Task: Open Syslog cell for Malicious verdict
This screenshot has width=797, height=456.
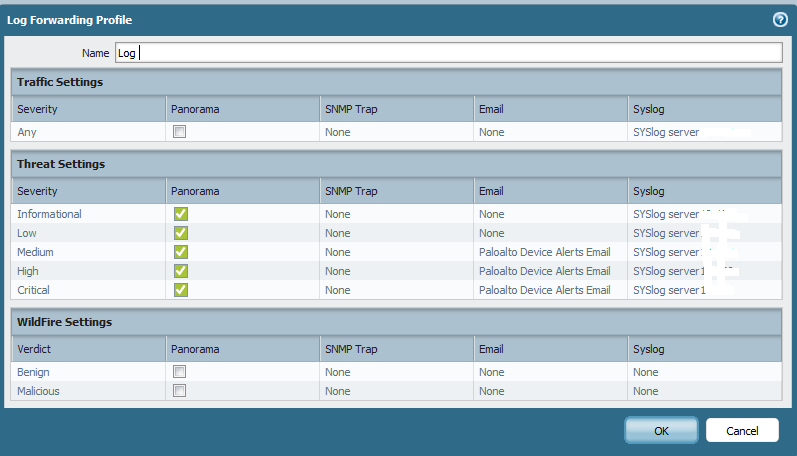Action: pos(704,391)
